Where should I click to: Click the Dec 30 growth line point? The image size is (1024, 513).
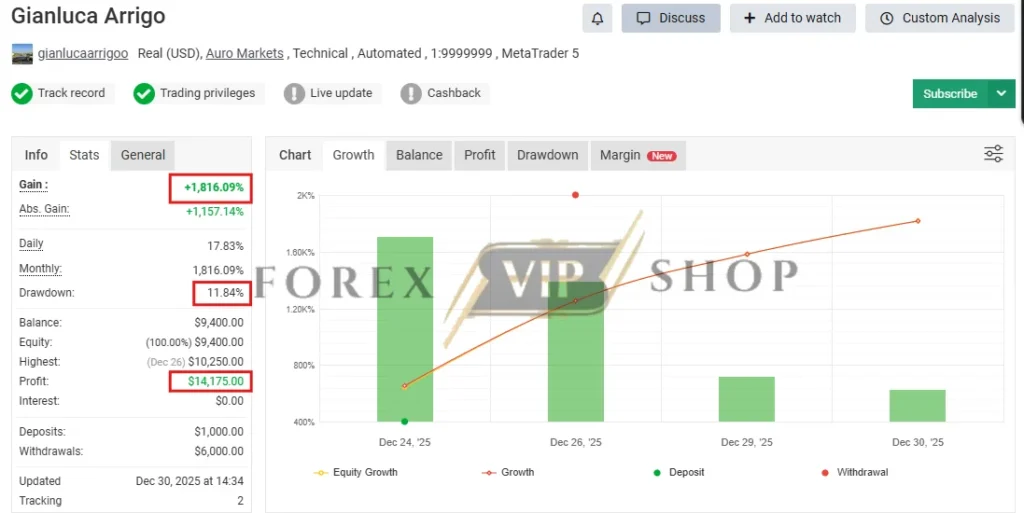[x=918, y=221]
